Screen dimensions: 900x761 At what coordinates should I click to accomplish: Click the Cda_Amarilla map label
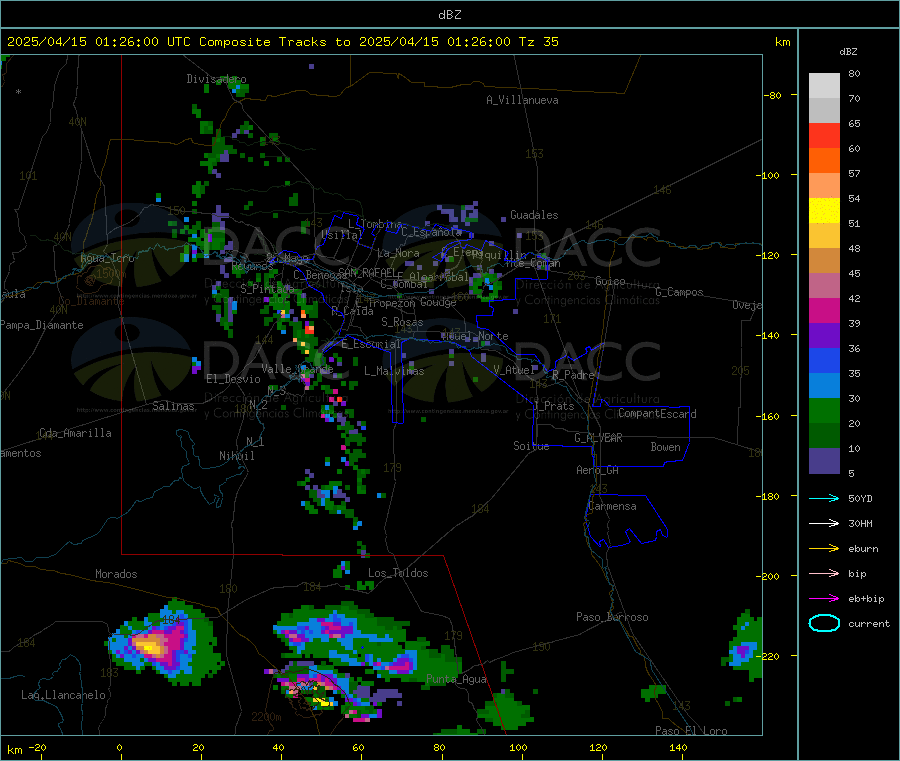75,433
